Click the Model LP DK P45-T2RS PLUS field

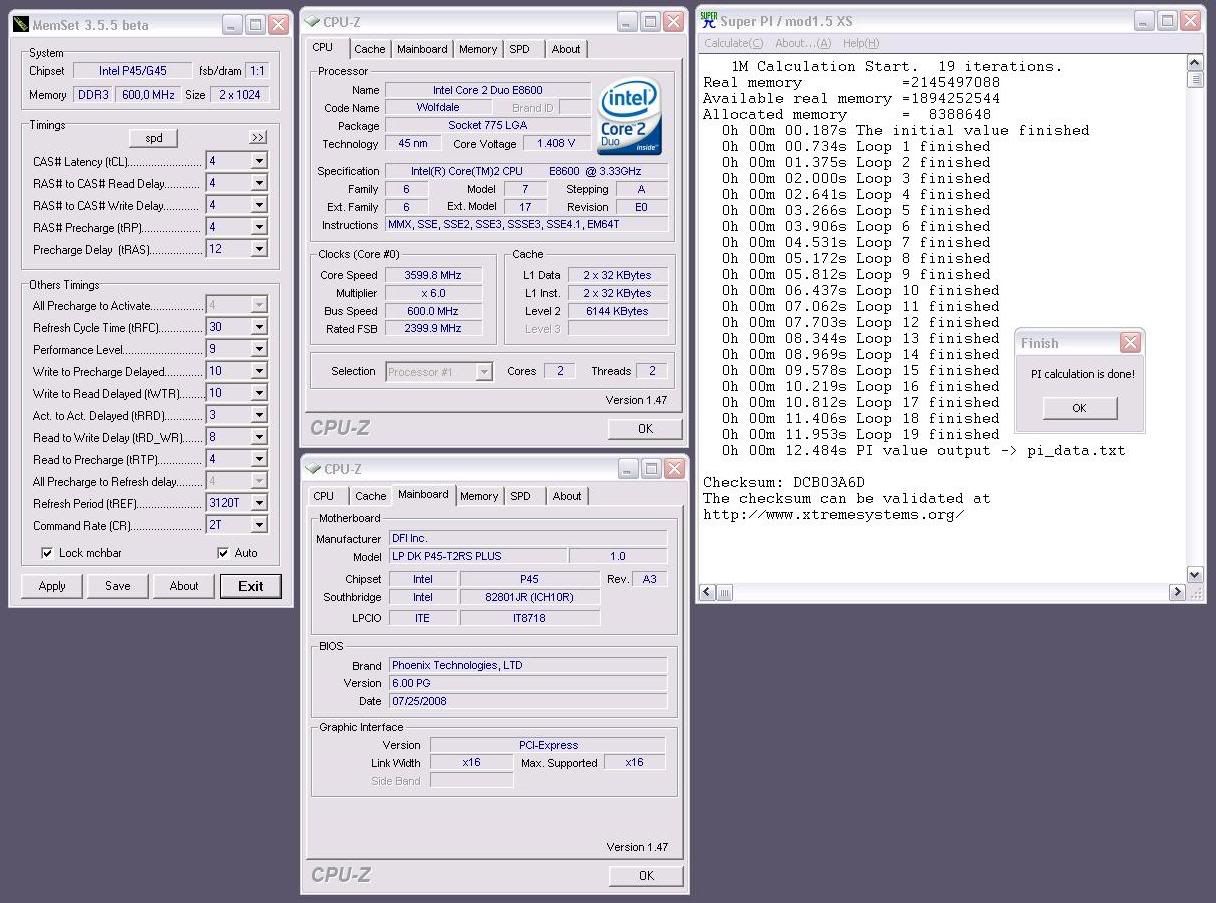[476, 556]
